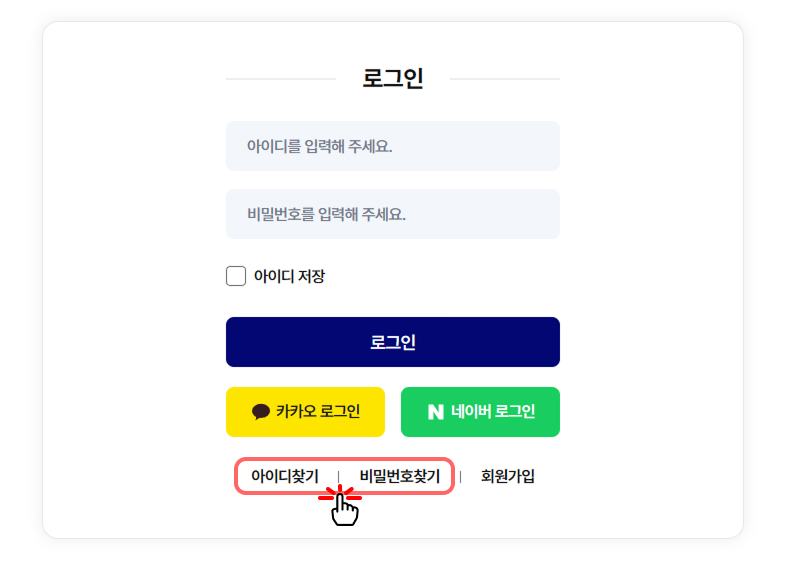Click the divider between 아이디찾기 and 비밀번호찾기
Viewport: 794px width, 567px height.
click(339, 476)
